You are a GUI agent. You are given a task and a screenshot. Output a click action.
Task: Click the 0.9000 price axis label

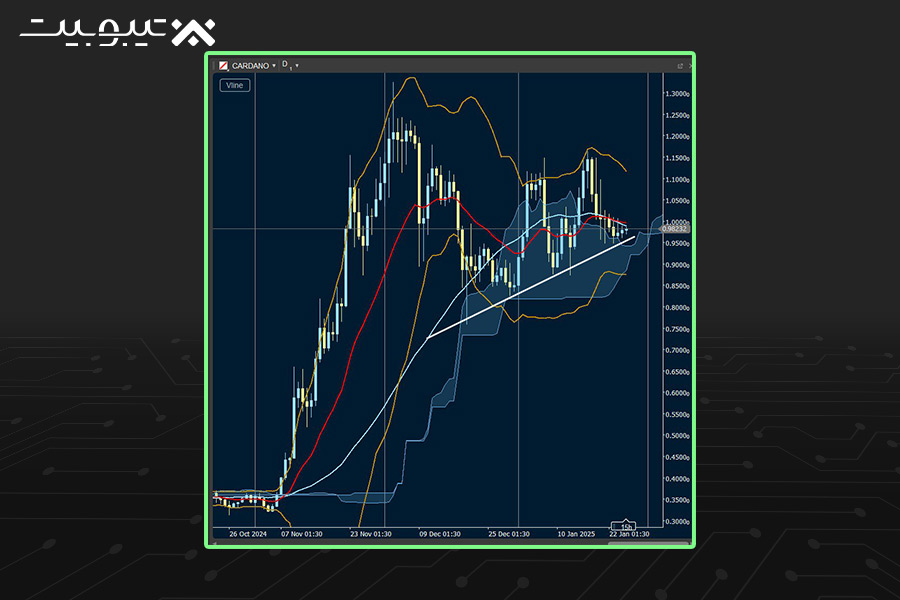(x=677, y=265)
